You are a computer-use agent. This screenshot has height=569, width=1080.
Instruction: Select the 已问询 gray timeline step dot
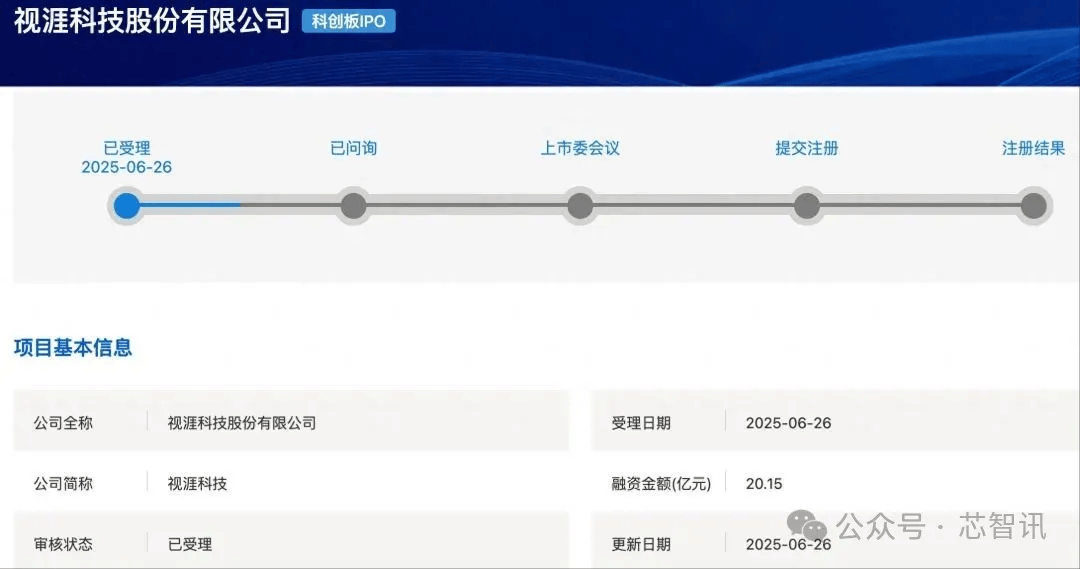353,205
